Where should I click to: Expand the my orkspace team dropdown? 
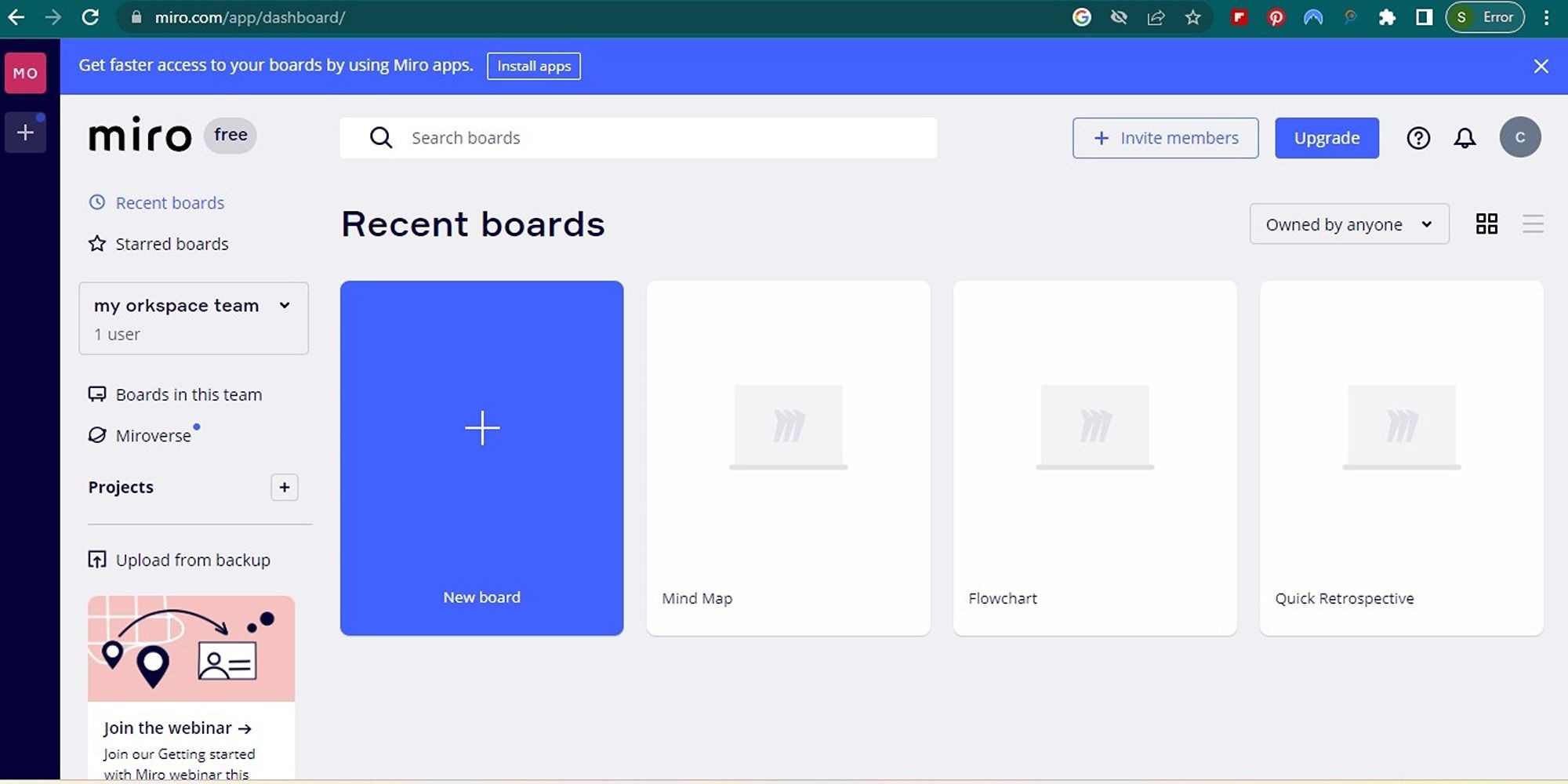coord(194,318)
